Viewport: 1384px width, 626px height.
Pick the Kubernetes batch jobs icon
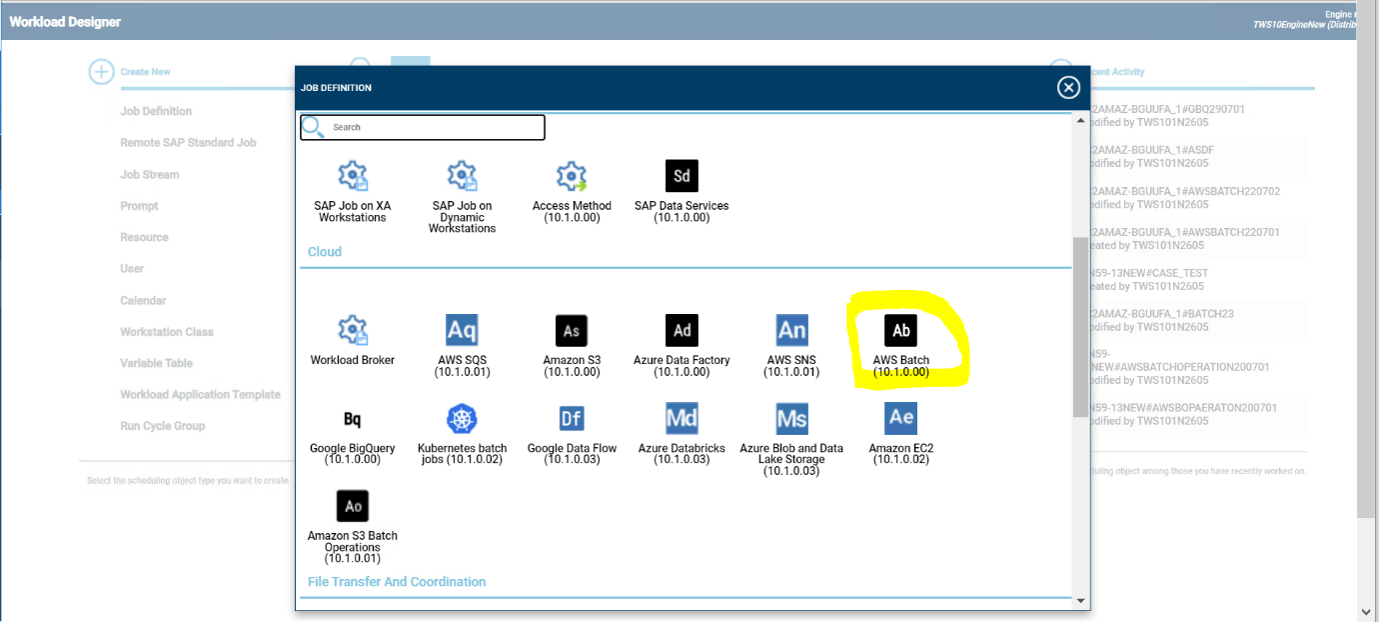(x=462, y=418)
